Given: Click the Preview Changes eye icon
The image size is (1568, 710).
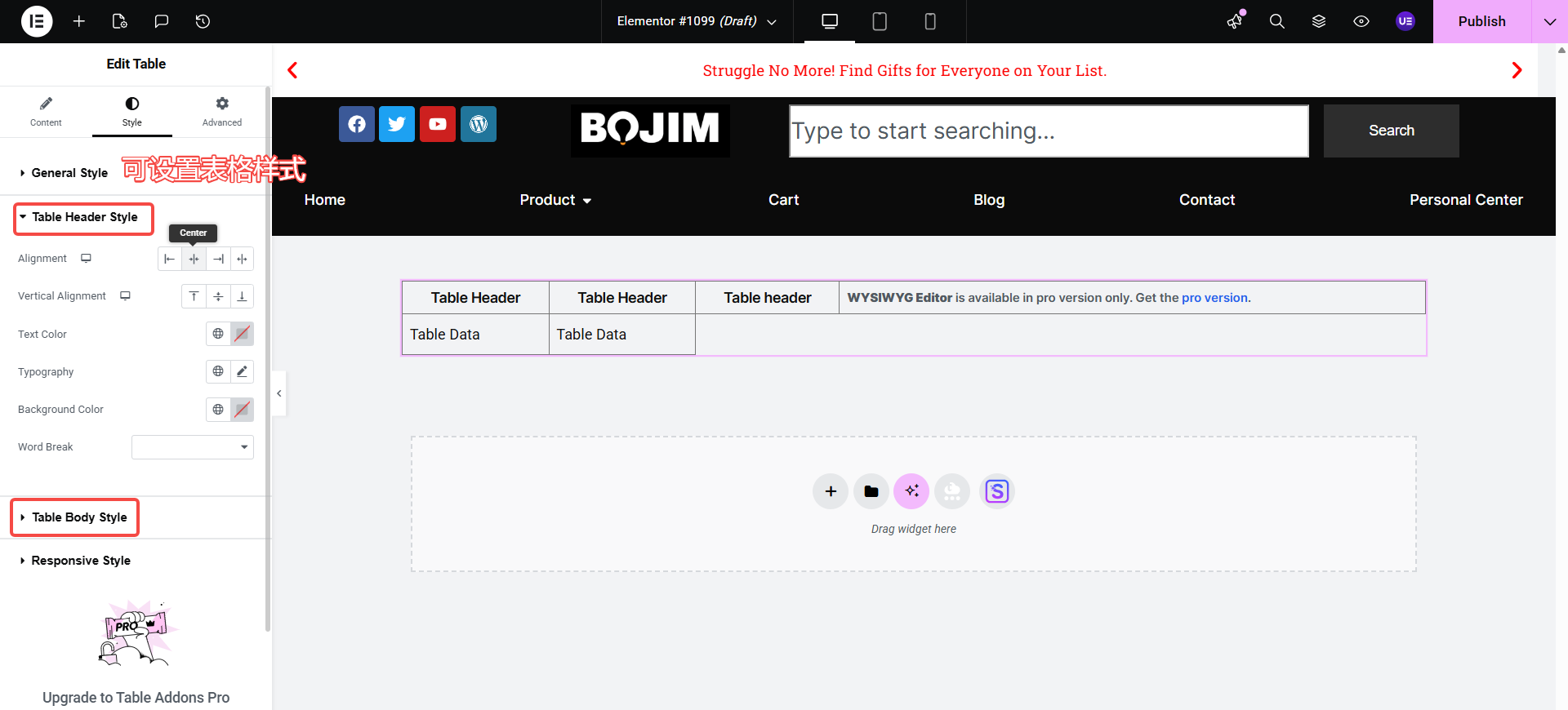Looking at the screenshot, I should coord(1361,21).
